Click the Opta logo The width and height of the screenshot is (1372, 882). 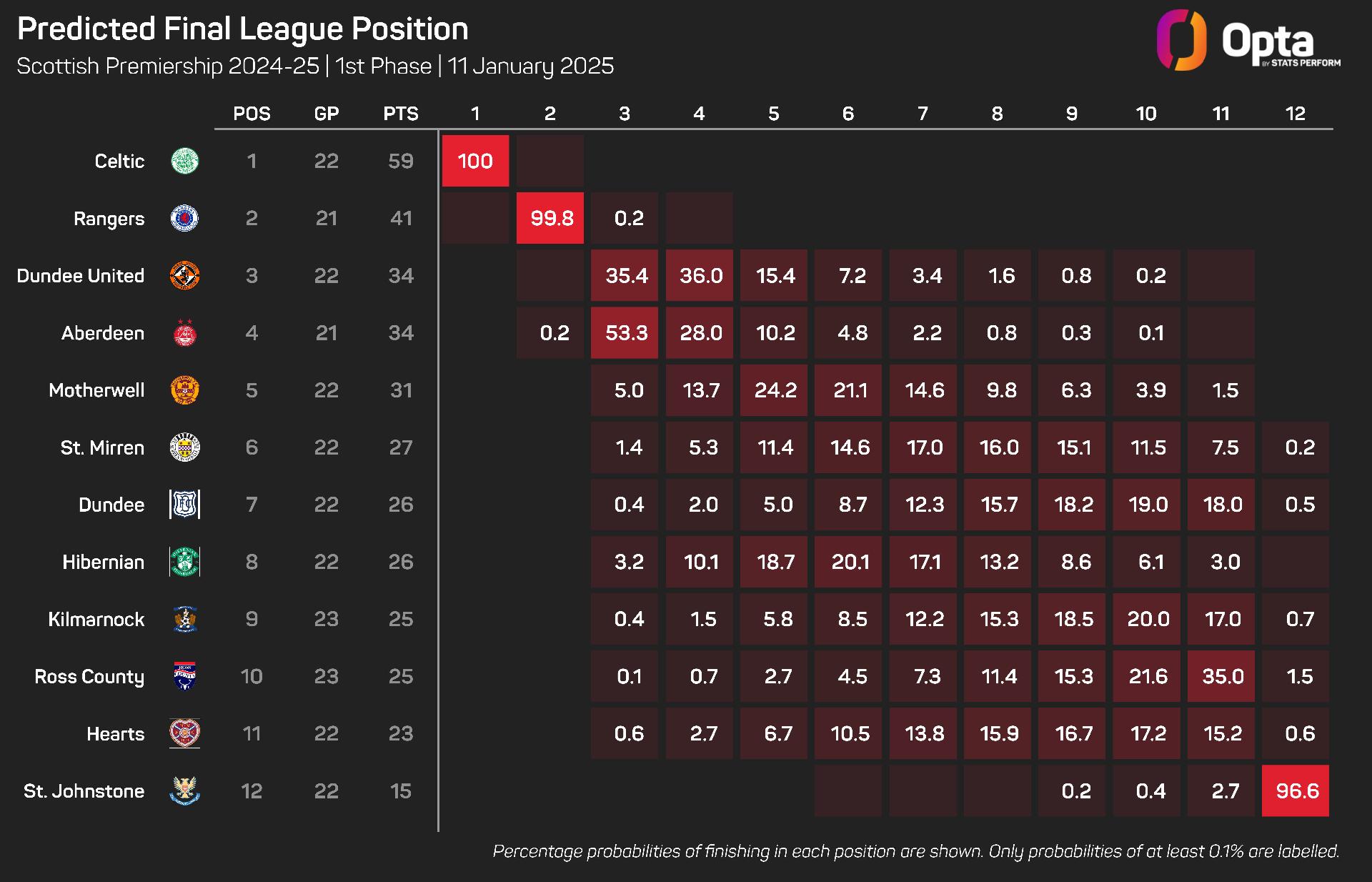1248,41
